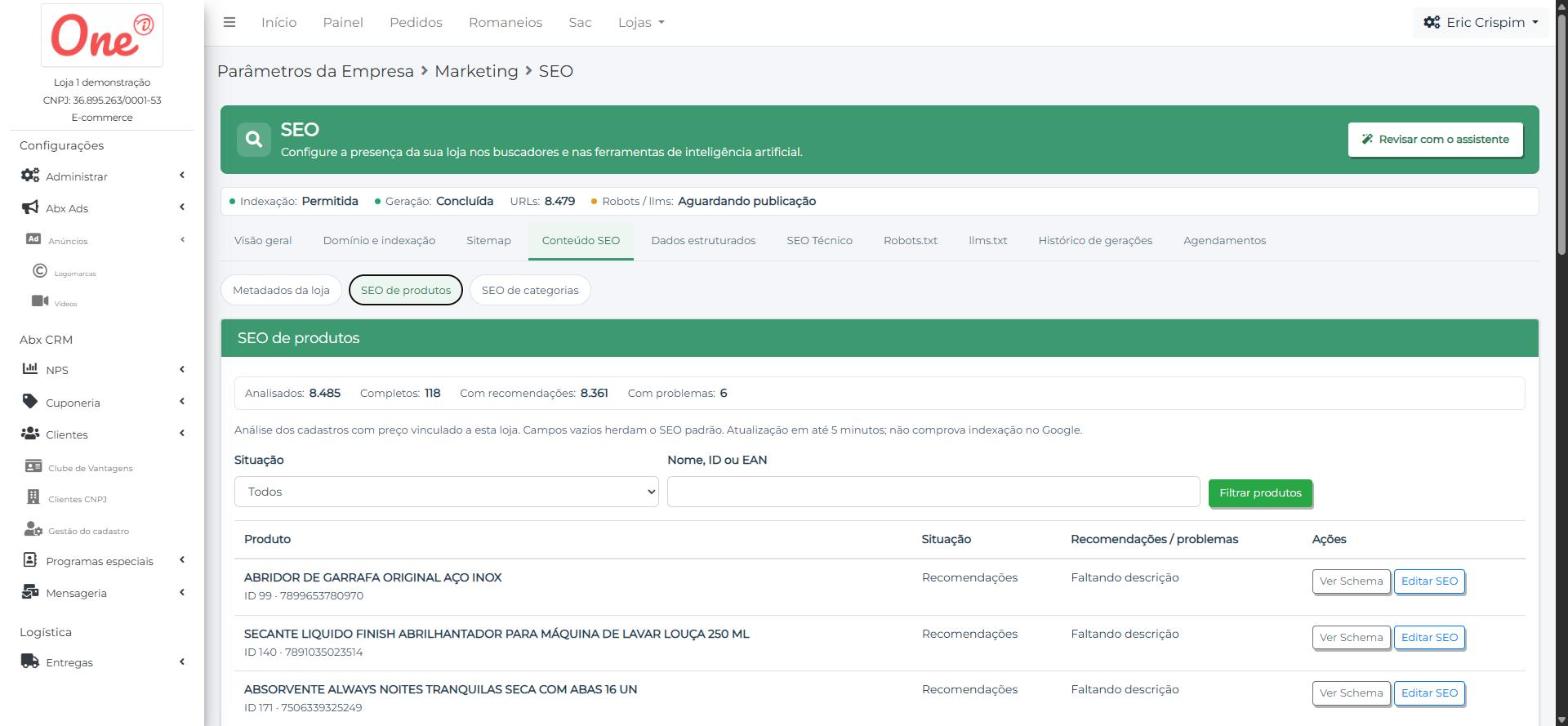
Task: Click the Clientes people icon
Action: [x=30, y=434]
